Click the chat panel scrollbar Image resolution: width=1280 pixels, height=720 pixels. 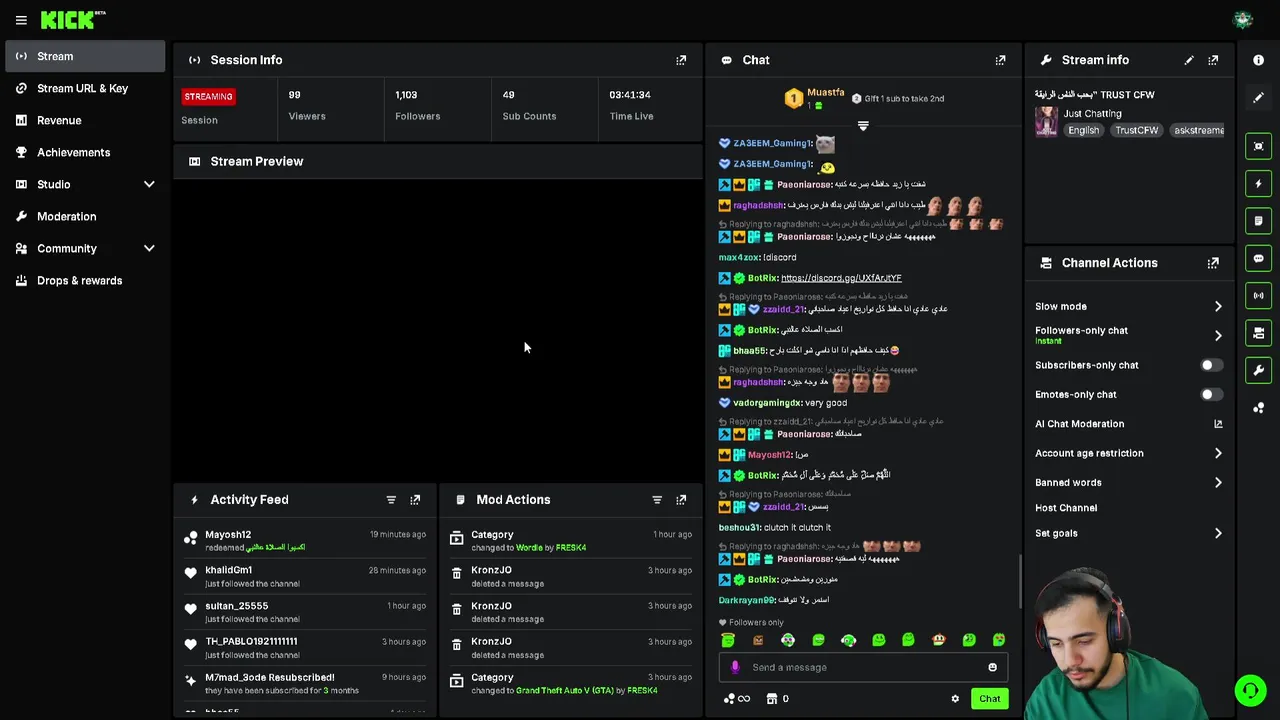point(1019,580)
